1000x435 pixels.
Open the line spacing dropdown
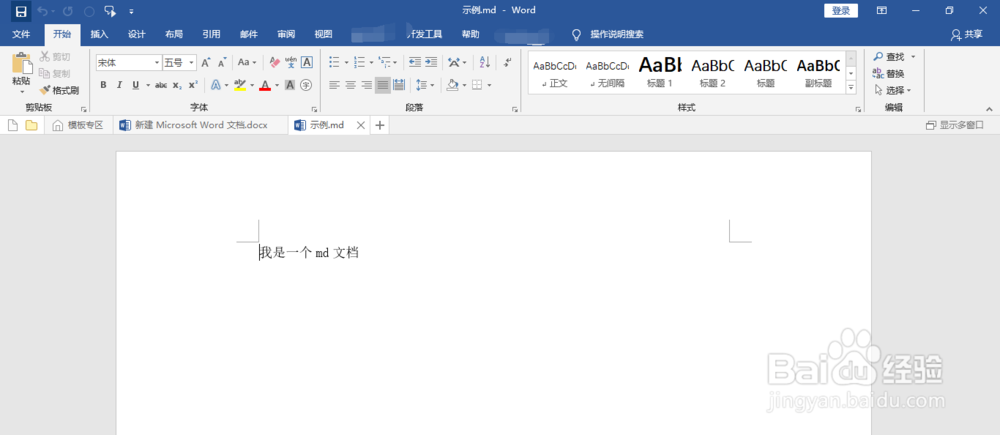[425, 85]
